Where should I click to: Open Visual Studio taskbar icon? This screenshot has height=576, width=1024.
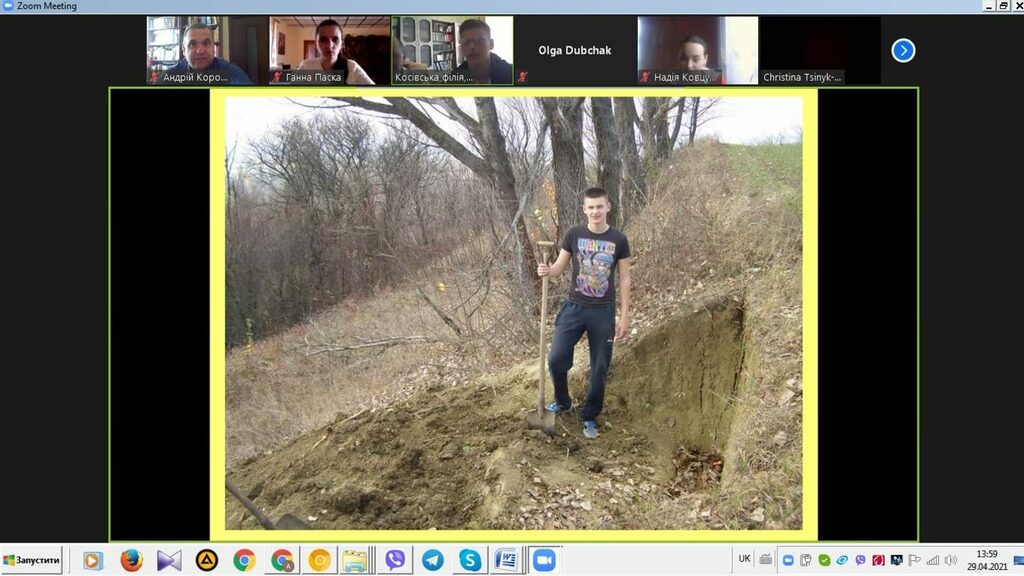[169, 560]
